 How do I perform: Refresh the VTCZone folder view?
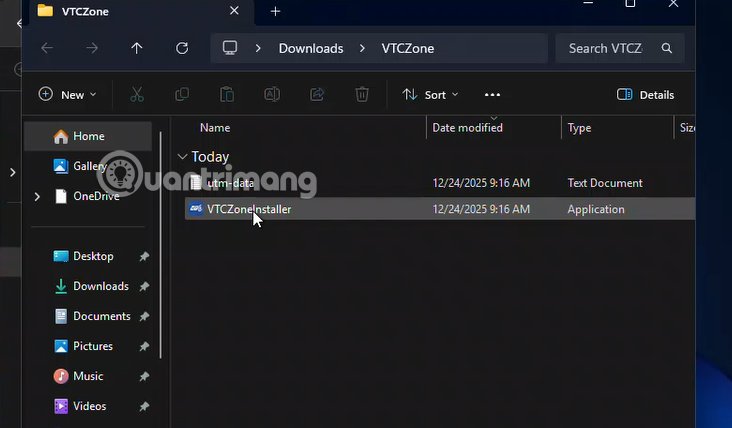182,48
